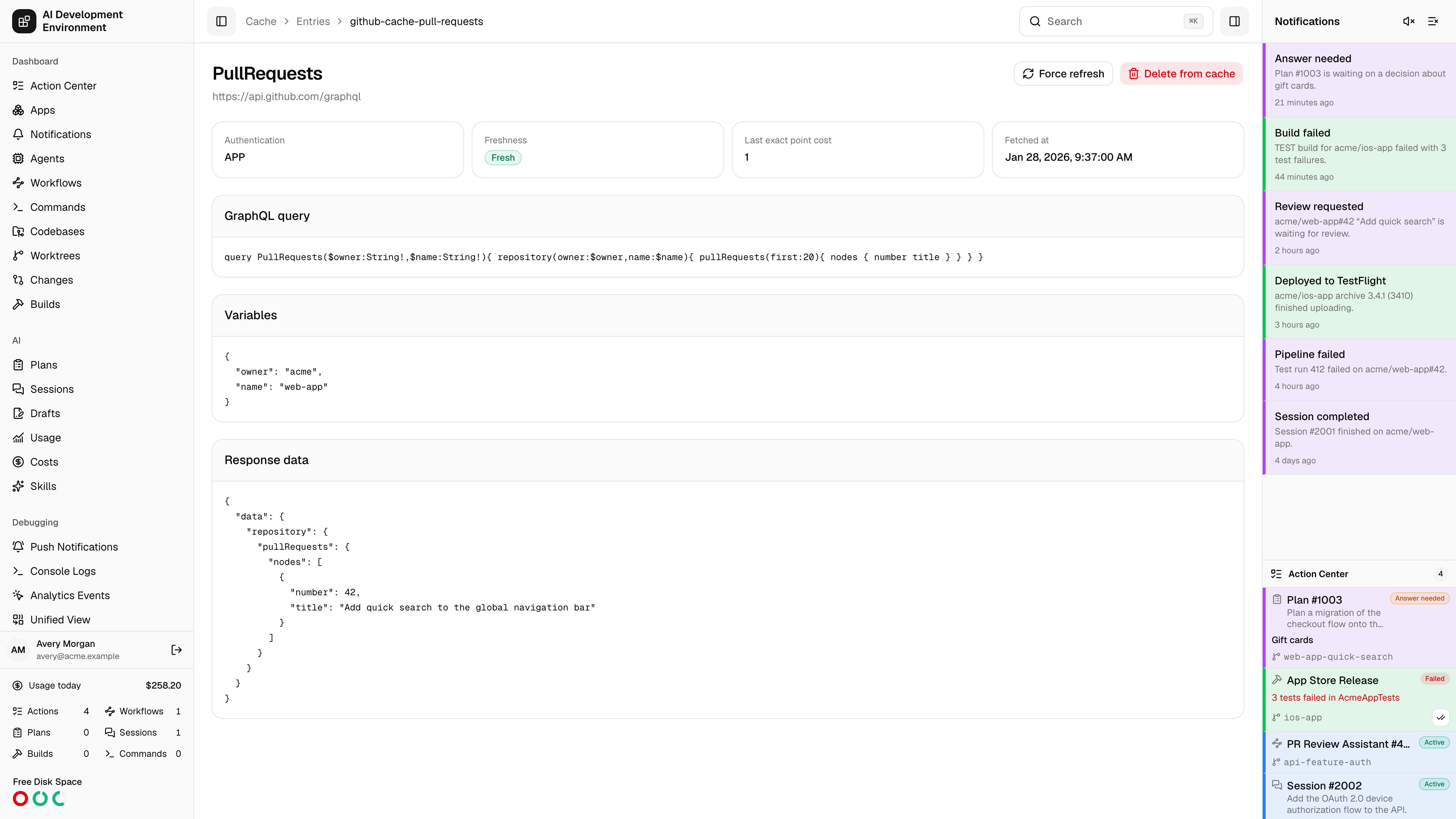Open the Build failed notification
Image resolution: width=1456 pixels, height=819 pixels.
click(x=1359, y=154)
